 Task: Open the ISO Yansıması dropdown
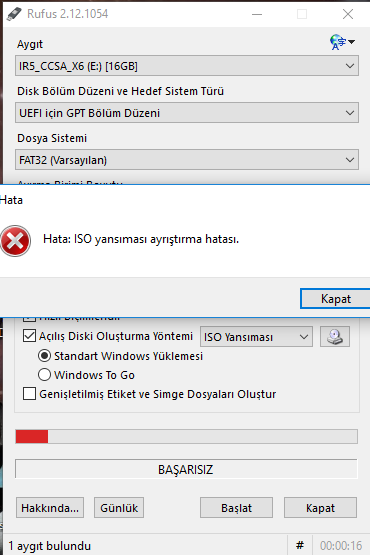[256, 337]
